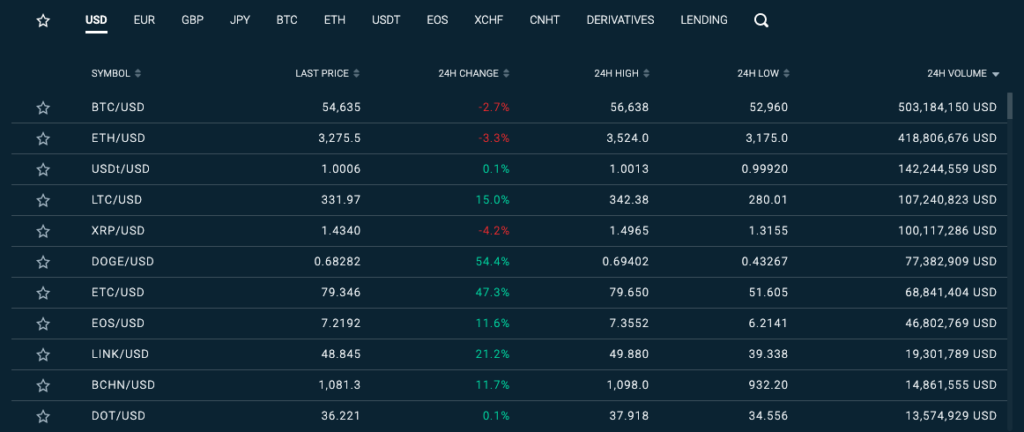Click XRP 24H low 1.3155

(x=768, y=230)
